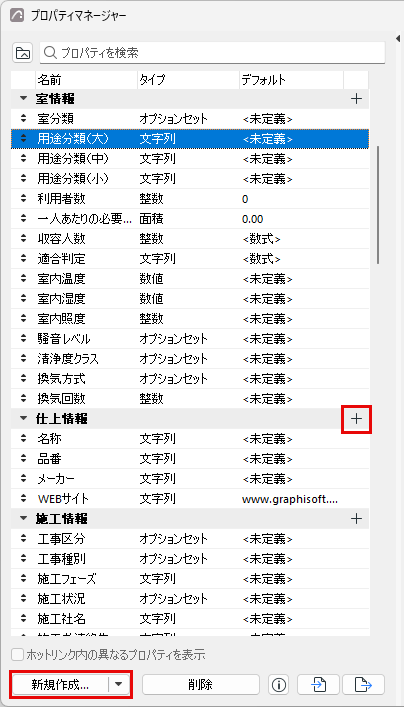Click the export properties icon at bottom right
The image size is (404, 707).
pyautogui.click(x=363, y=684)
